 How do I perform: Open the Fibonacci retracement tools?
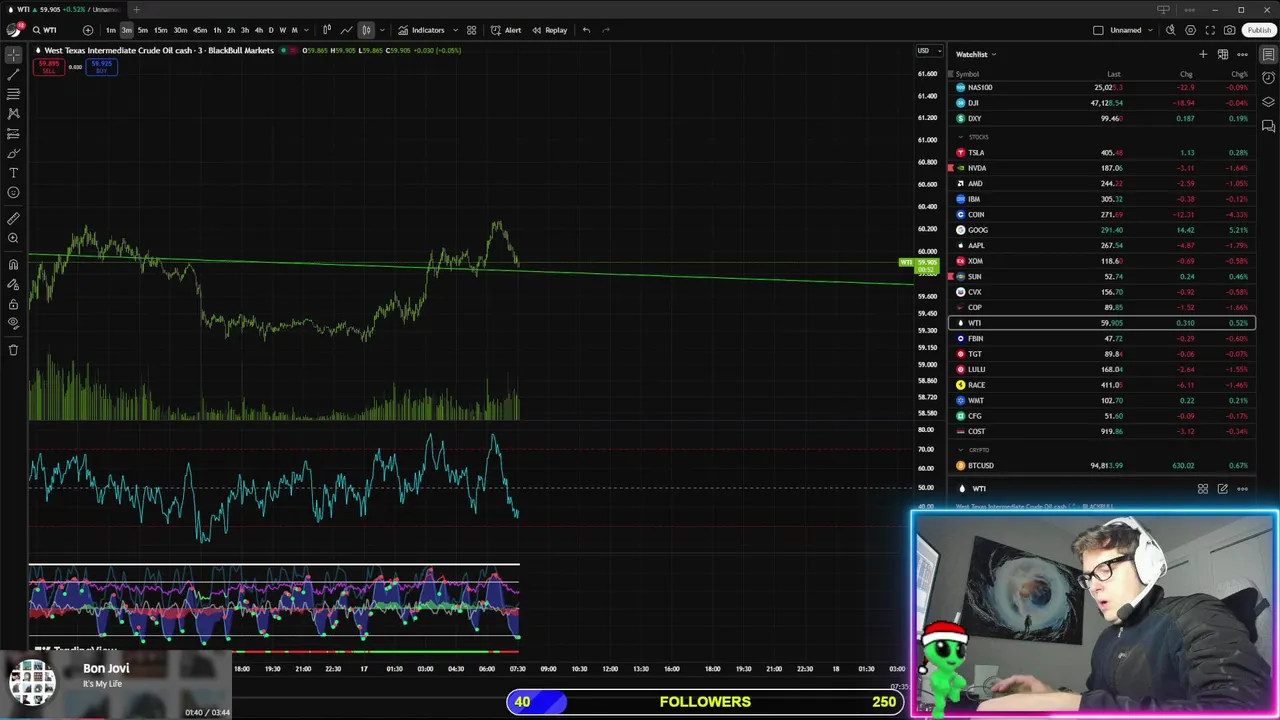13,94
